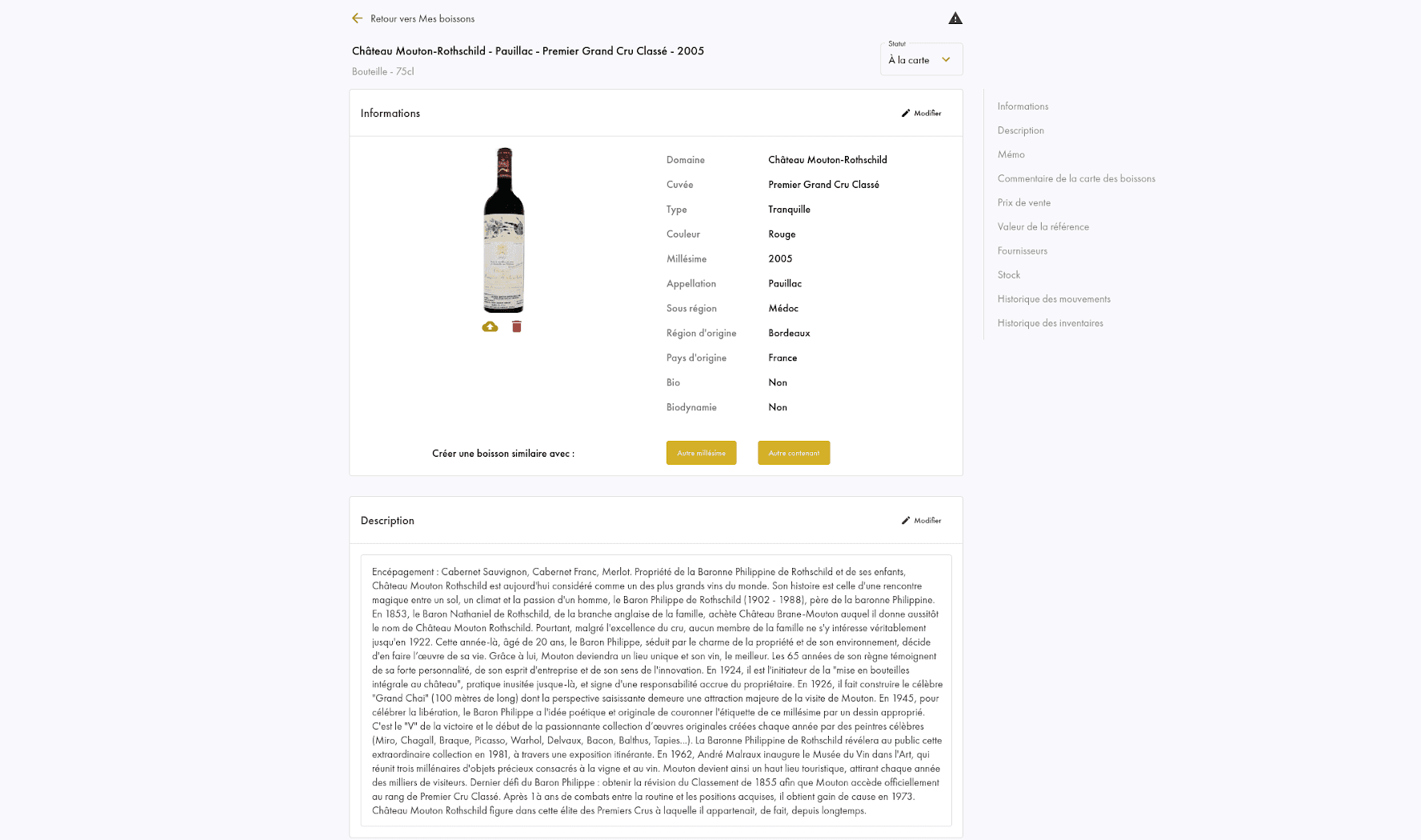Expand the À la carte chevron
This screenshot has width=1421, height=840.
(x=946, y=60)
